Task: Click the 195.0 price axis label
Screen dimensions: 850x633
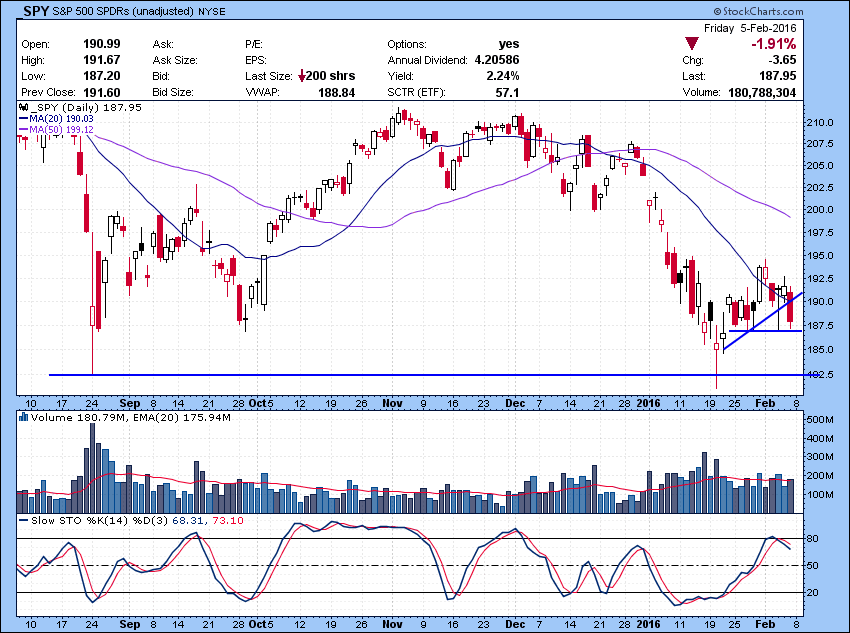Action: tap(821, 256)
